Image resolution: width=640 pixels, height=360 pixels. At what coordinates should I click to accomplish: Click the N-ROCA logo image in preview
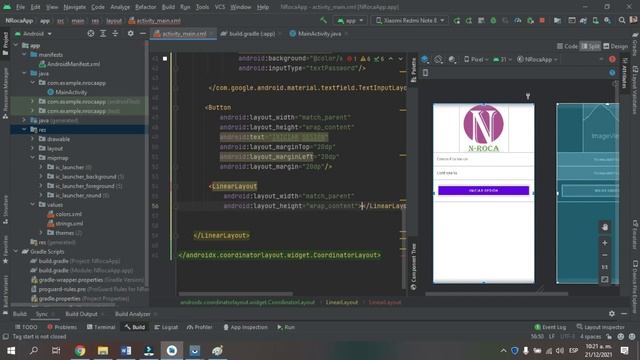pos(483,128)
